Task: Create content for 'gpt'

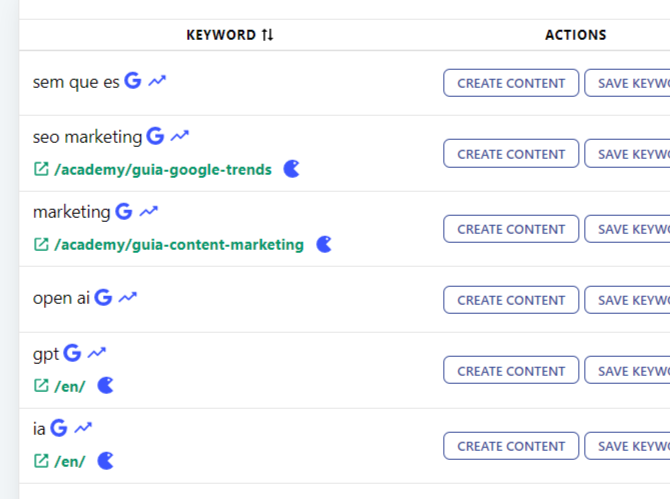Action: tap(511, 370)
